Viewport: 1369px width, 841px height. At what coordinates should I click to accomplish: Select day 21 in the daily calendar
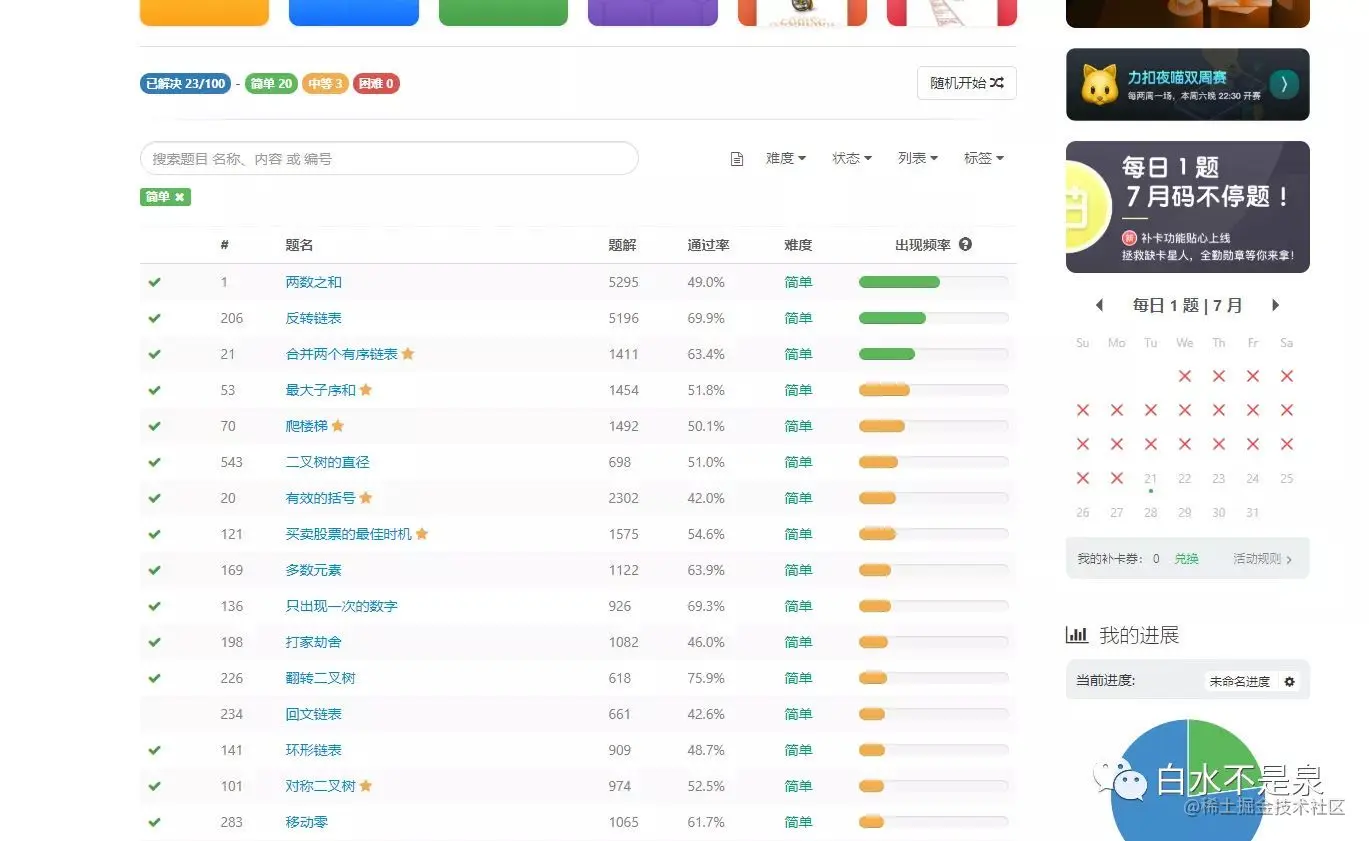pos(1151,479)
